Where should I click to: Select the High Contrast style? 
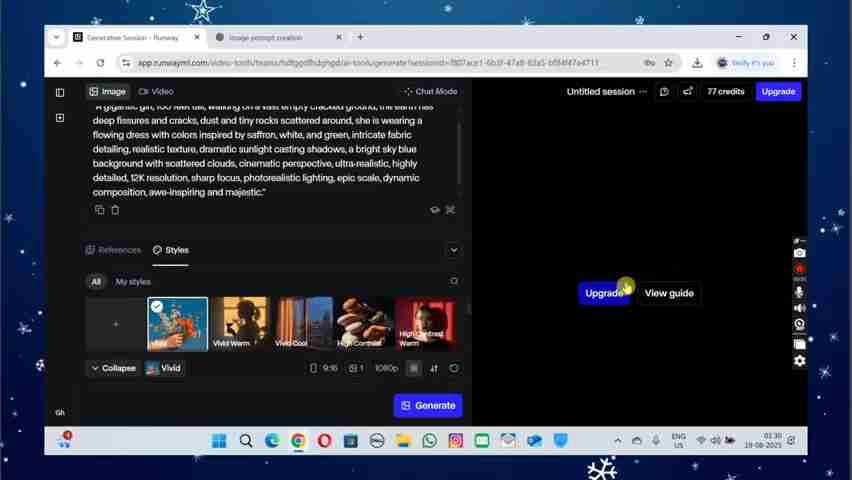click(x=363, y=324)
